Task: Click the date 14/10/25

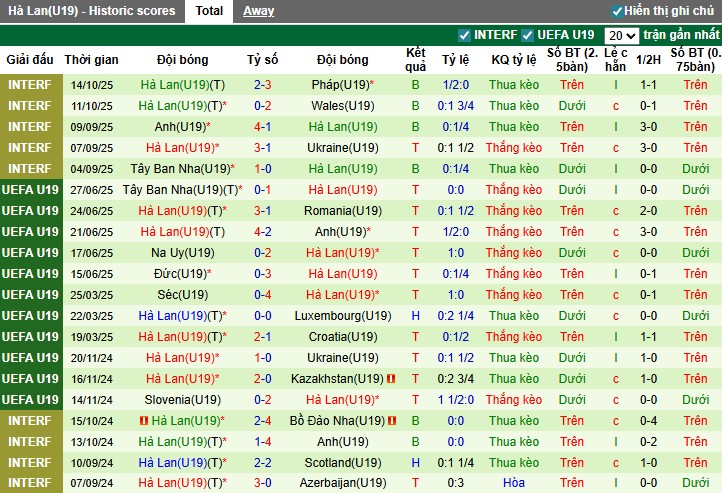Action: tap(92, 85)
